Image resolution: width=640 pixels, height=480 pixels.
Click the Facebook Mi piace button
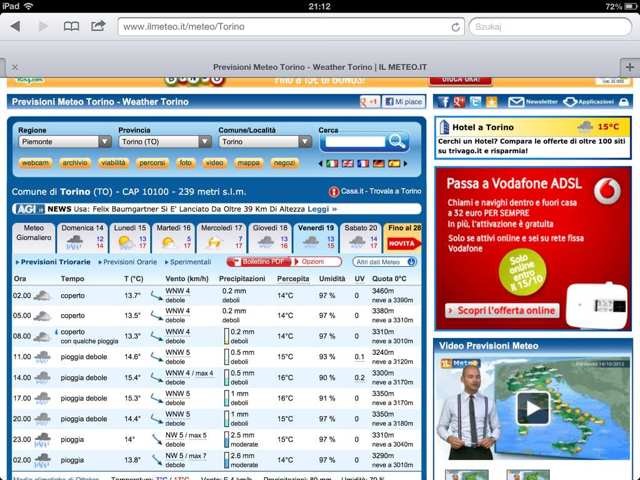(404, 102)
